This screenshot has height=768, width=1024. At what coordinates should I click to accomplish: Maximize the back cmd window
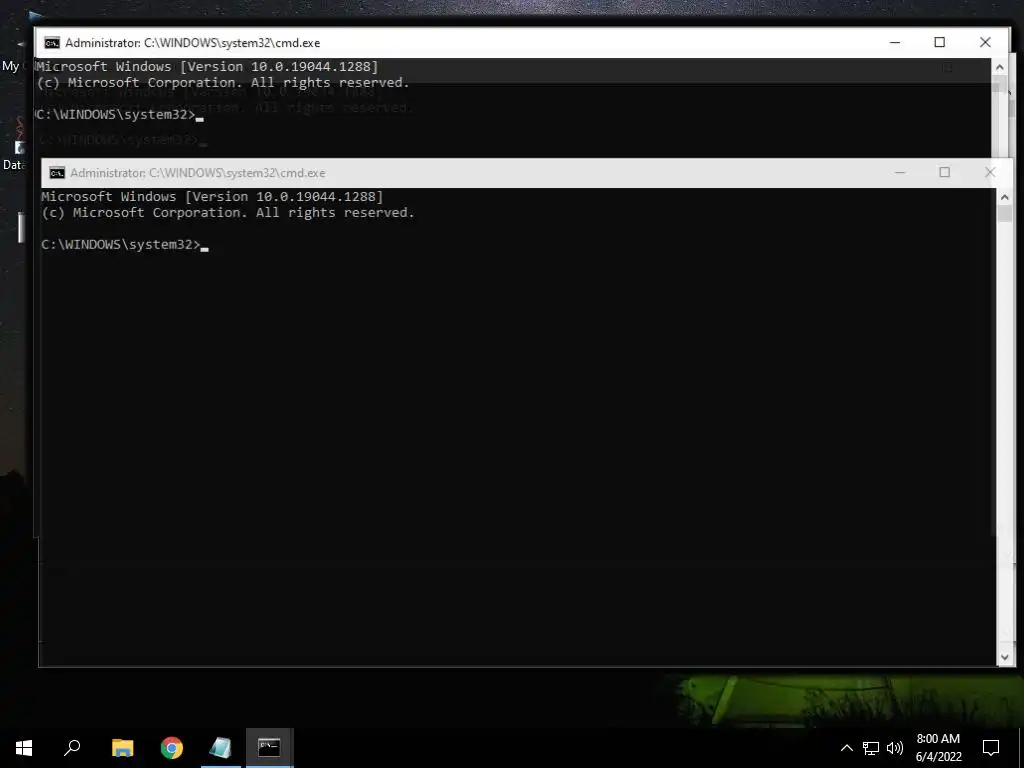coord(939,42)
